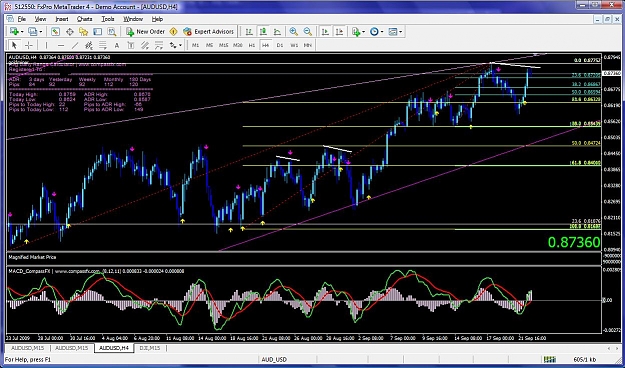Expand the Periods clock dropdown arrow

point(382,31)
